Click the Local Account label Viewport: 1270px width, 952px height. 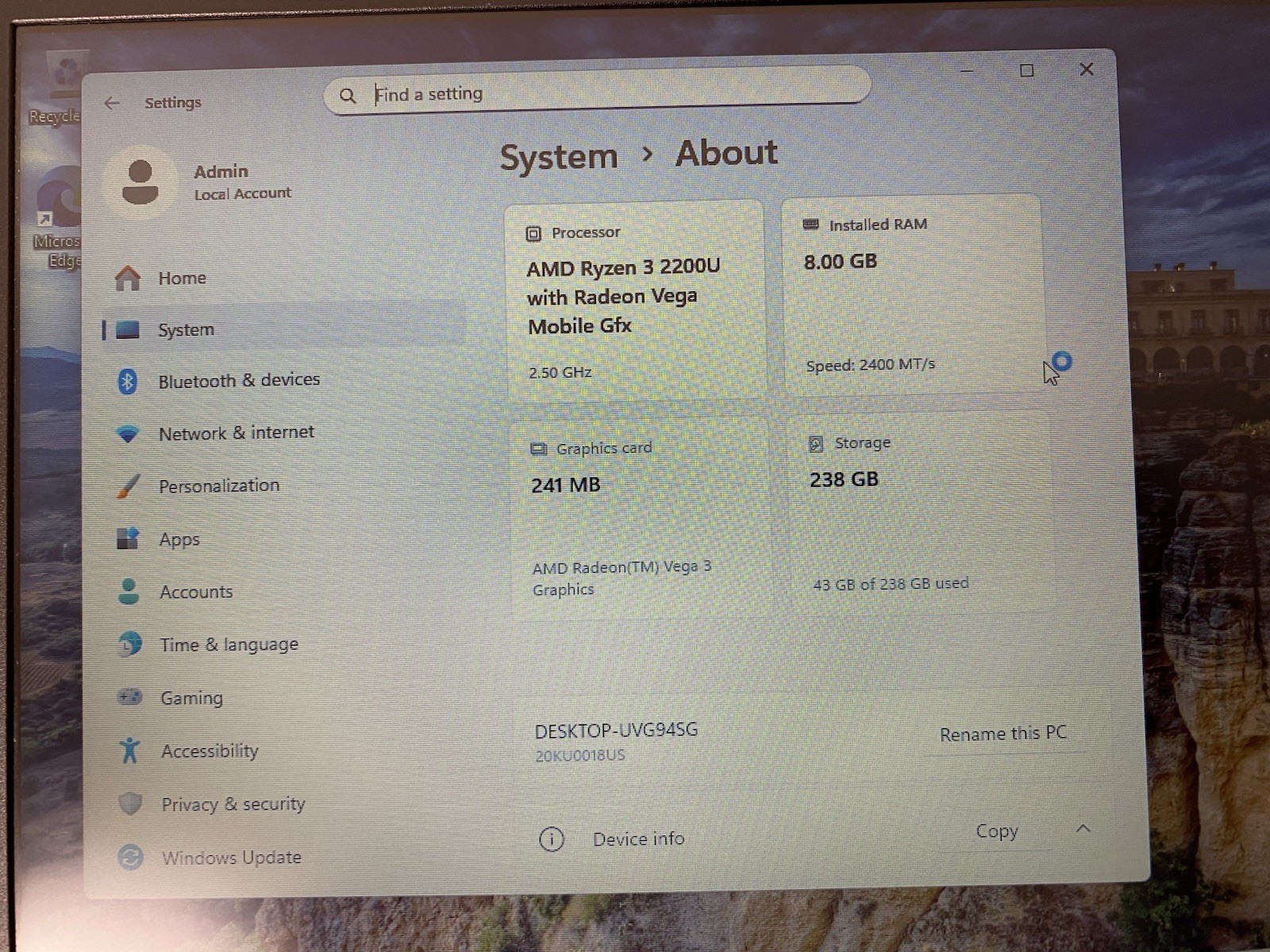coord(243,194)
